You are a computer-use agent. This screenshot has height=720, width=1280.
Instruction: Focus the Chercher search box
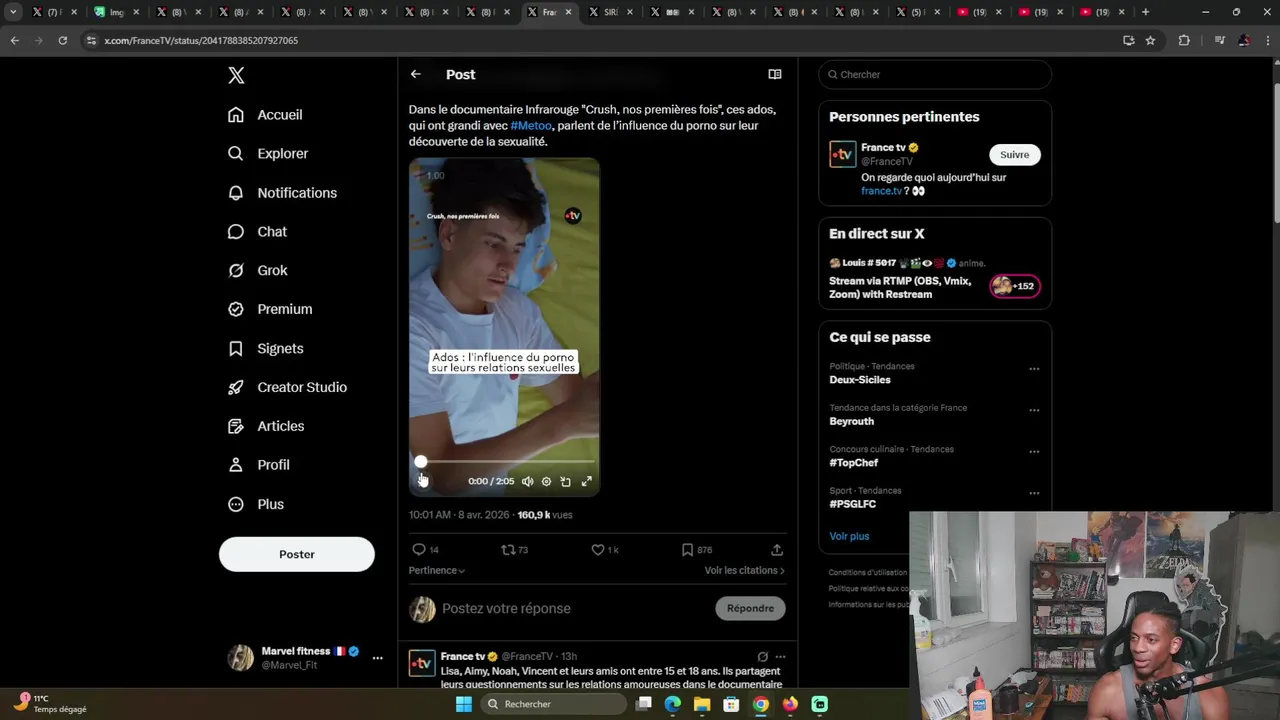[x=935, y=75]
